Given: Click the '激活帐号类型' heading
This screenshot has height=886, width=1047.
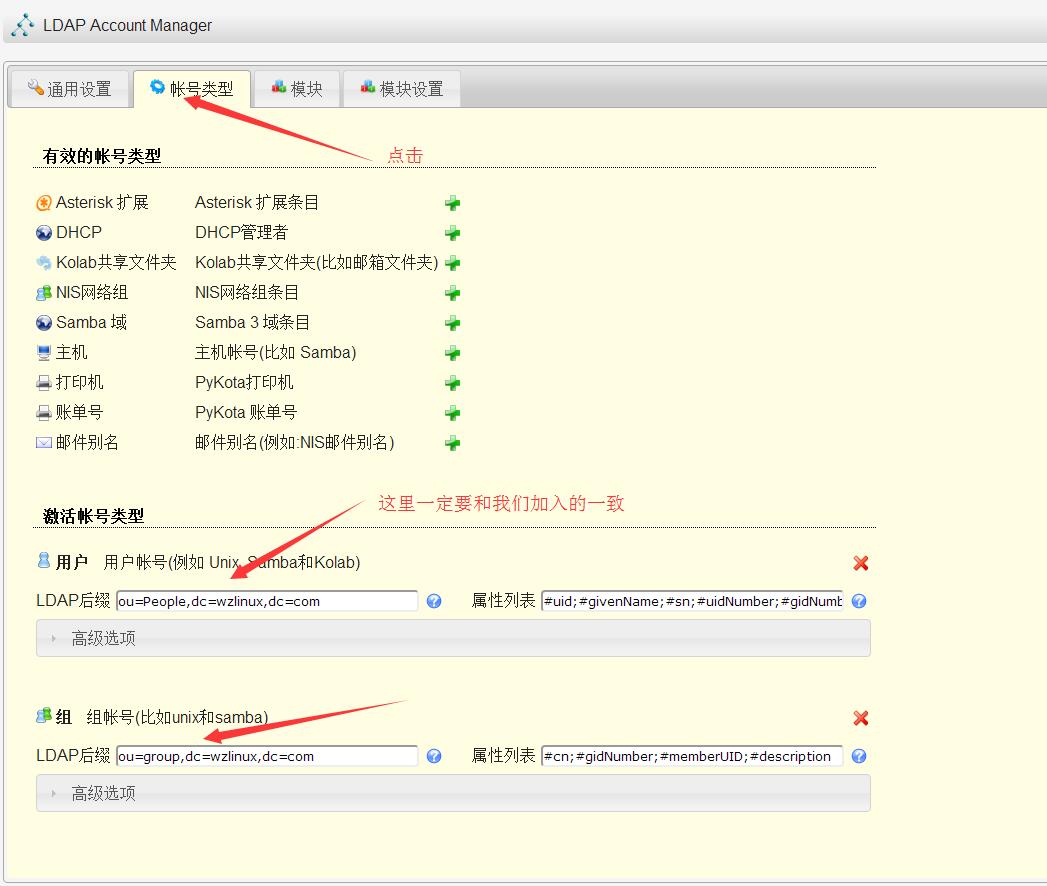Looking at the screenshot, I should [x=93, y=516].
